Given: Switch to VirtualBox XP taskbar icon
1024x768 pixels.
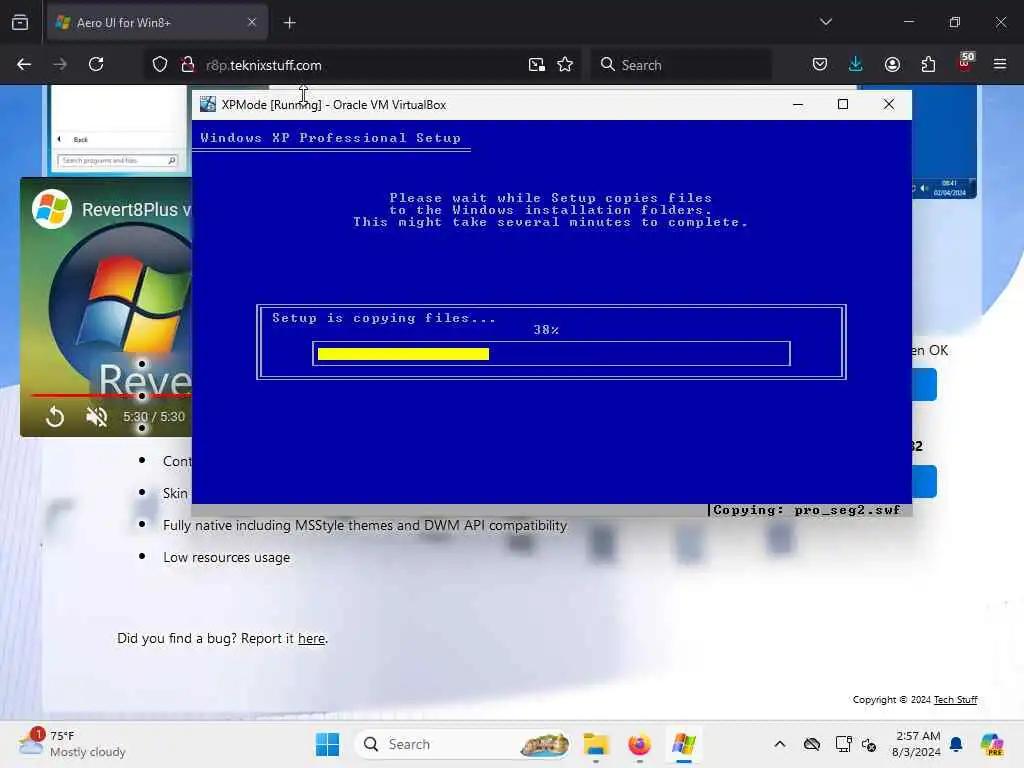Looking at the screenshot, I should coord(683,744).
